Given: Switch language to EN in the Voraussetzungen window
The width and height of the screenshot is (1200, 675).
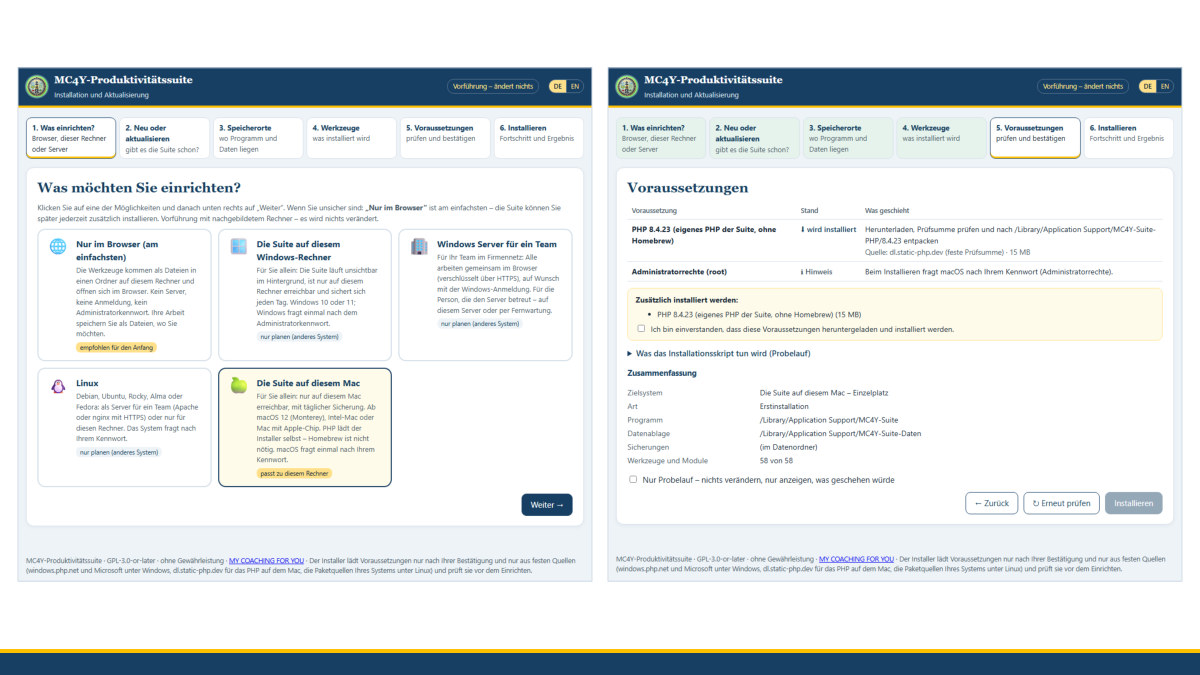Looking at the screenshot, I should click(x=1165, y=87).
